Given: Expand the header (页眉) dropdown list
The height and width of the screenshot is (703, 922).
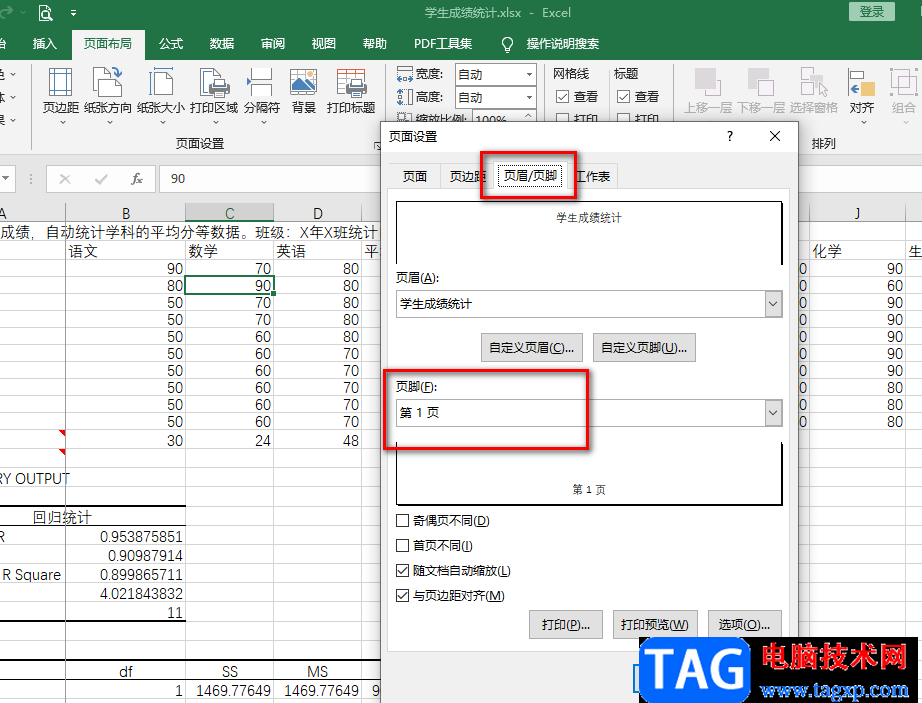Looking at the screenshot, I should pyautogui.click(x=773, y=304).
